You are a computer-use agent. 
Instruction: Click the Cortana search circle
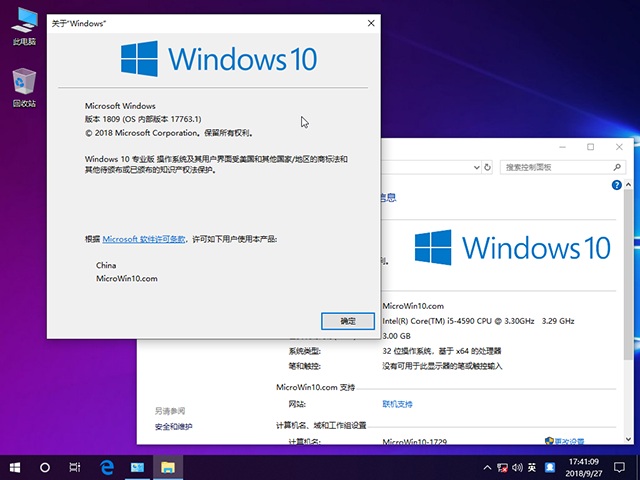[45, 466]
